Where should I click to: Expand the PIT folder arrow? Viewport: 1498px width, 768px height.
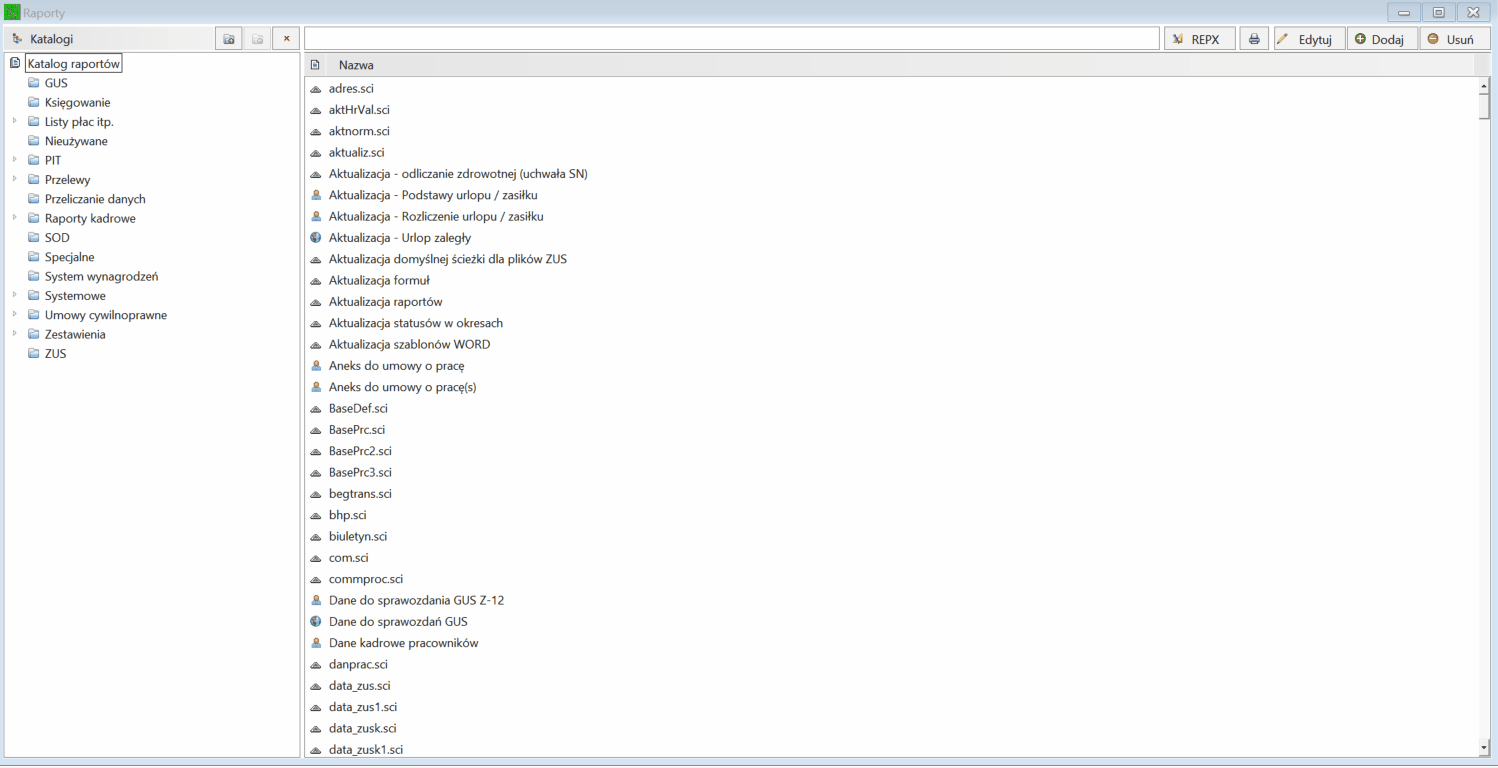[x=15, y=160]
